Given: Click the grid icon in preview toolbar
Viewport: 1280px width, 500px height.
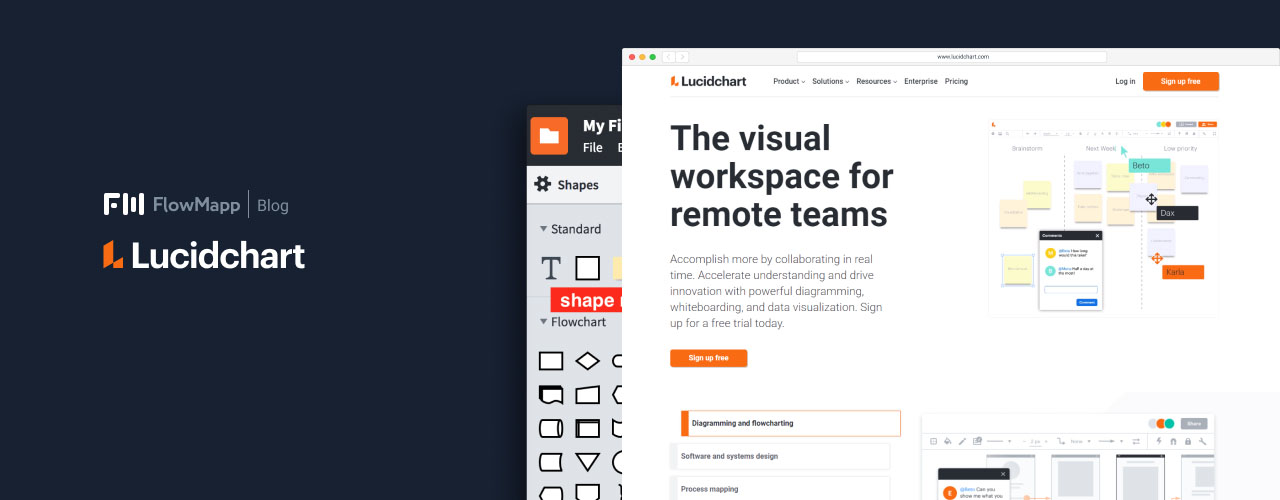Looking at the screenshot, I should [933, 441].
